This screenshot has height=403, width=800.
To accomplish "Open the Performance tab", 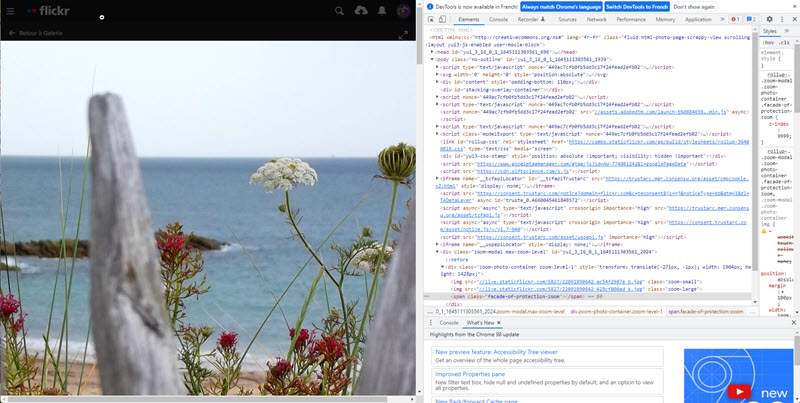I will click(x=631, y=19).
